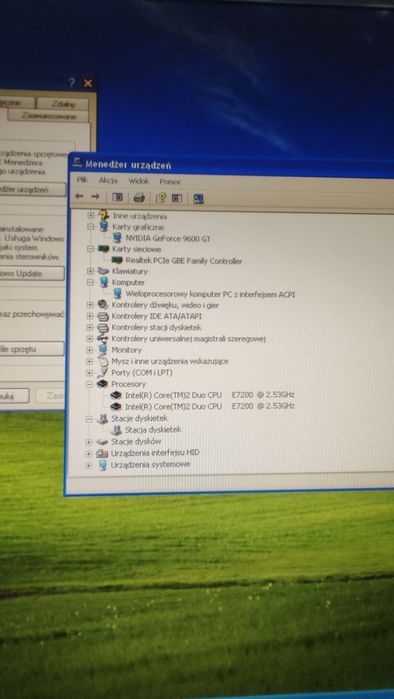
Task: Click the Kontrolery dźwięku speaker icon
Action: click(x=103, y=305)
